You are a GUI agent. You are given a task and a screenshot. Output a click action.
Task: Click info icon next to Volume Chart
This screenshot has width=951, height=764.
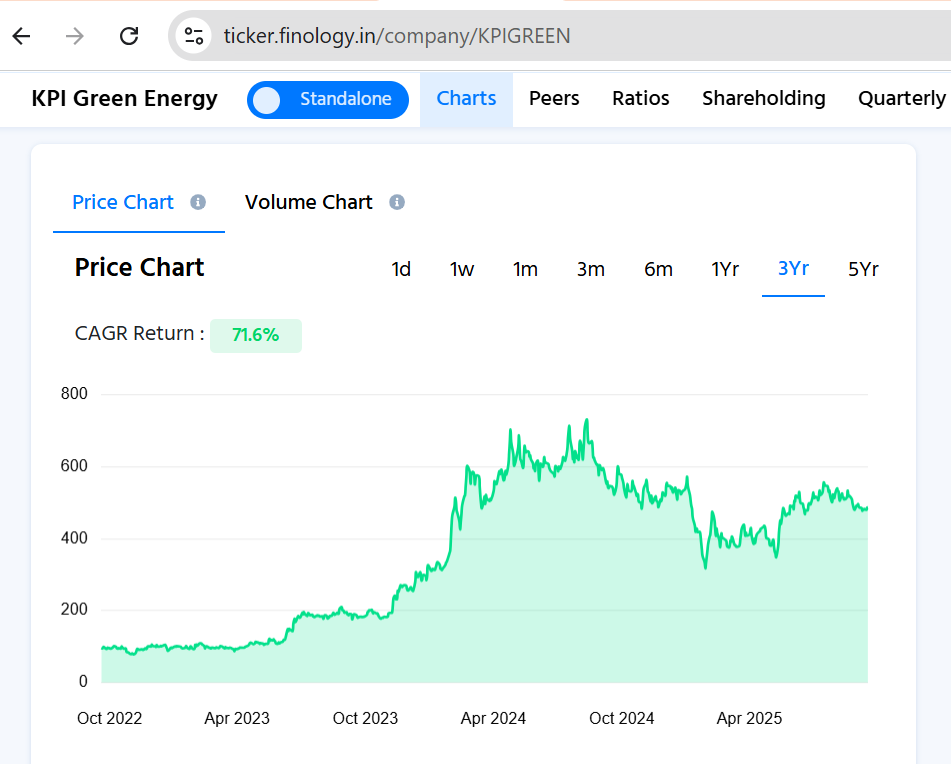pyautogui.click(x=397, y=202)
